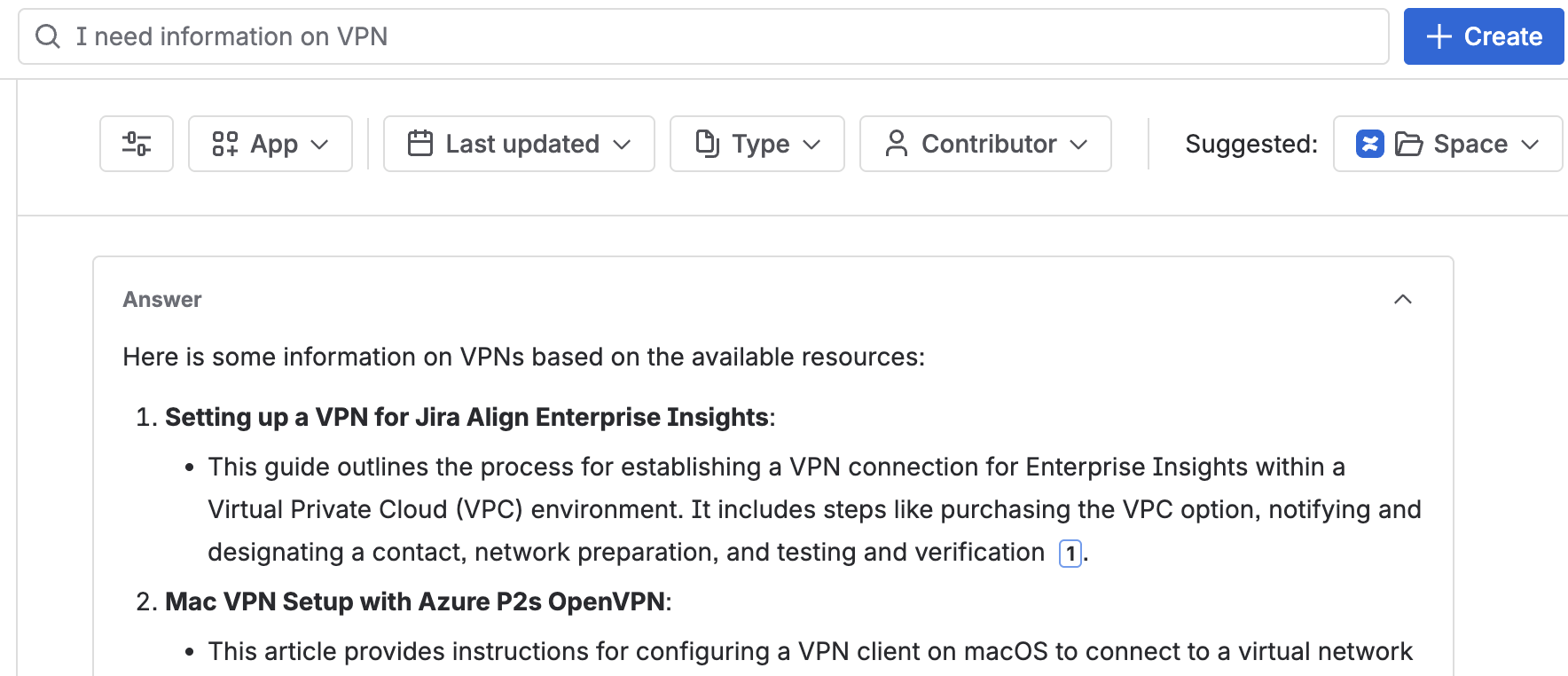The width and height of the screenshot is (1568, 676).
Task: Click the Last updated filter chip
Action: point(519,144)
